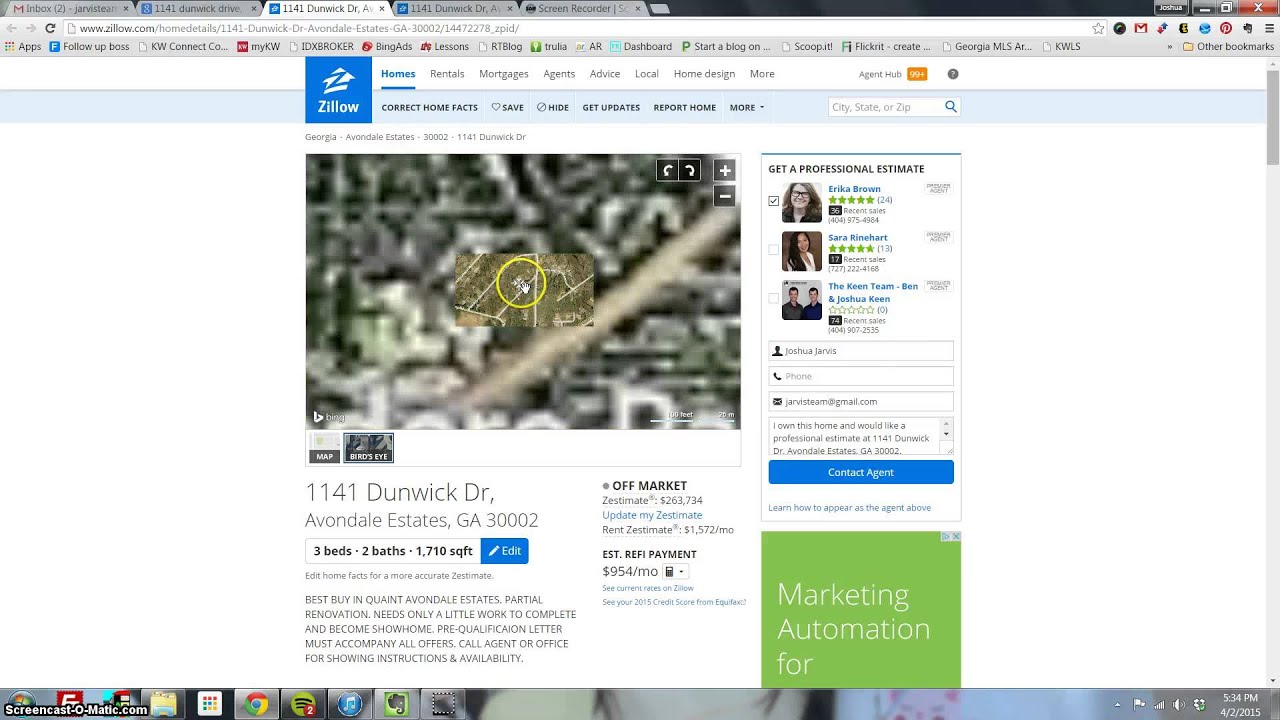Open Erika Brown's agent profile link

[854, 189]
